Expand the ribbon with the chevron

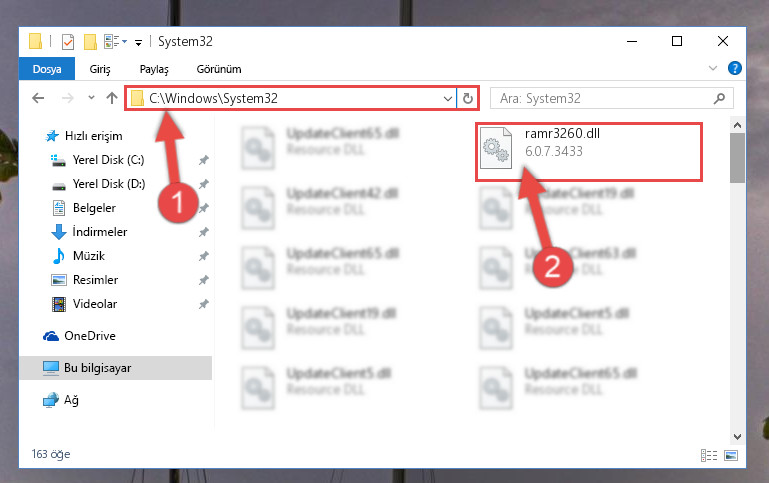point(713,68)
